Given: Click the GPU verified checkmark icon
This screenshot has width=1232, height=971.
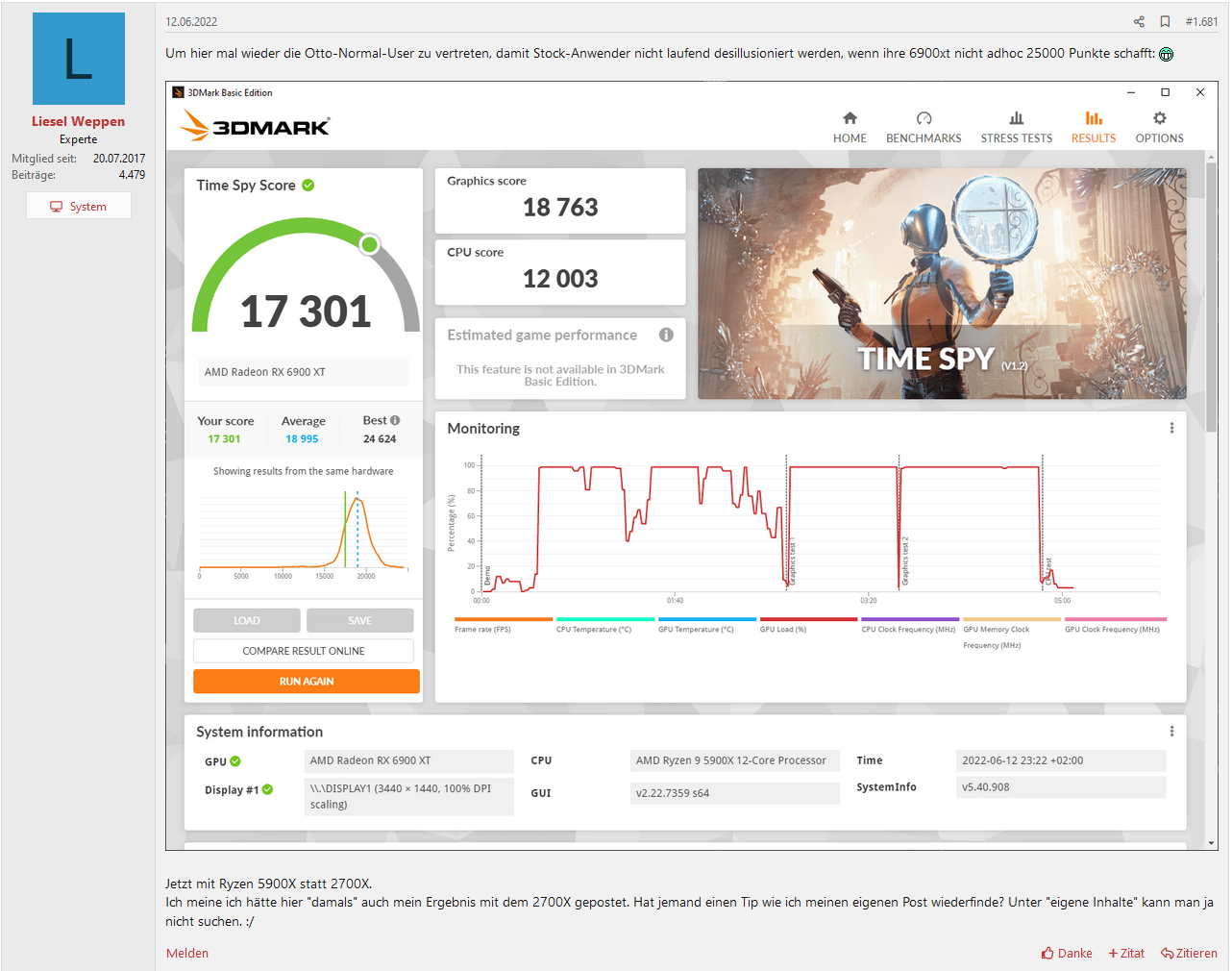Looking at the screenshot, I should click(x=235, y=761).
